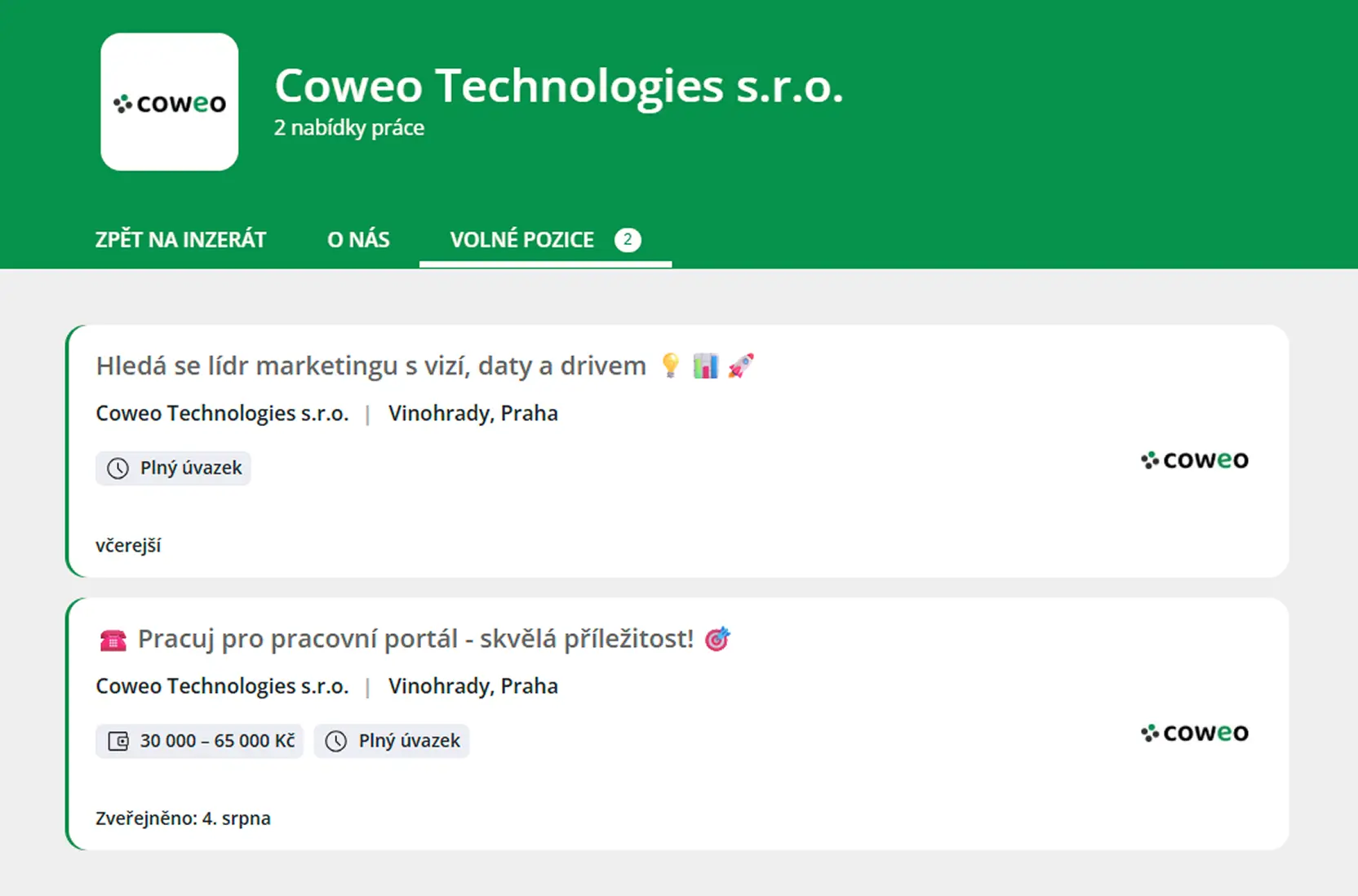Open the 'Pracuj pro pracovní portál' job listing
The height and width of the screenshot is (896, 1358).
[415, 638]
